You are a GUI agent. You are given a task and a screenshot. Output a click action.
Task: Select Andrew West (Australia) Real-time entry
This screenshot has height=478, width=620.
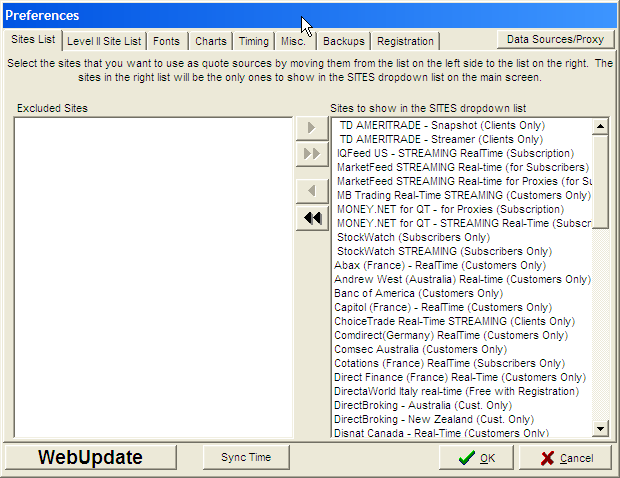461,280
